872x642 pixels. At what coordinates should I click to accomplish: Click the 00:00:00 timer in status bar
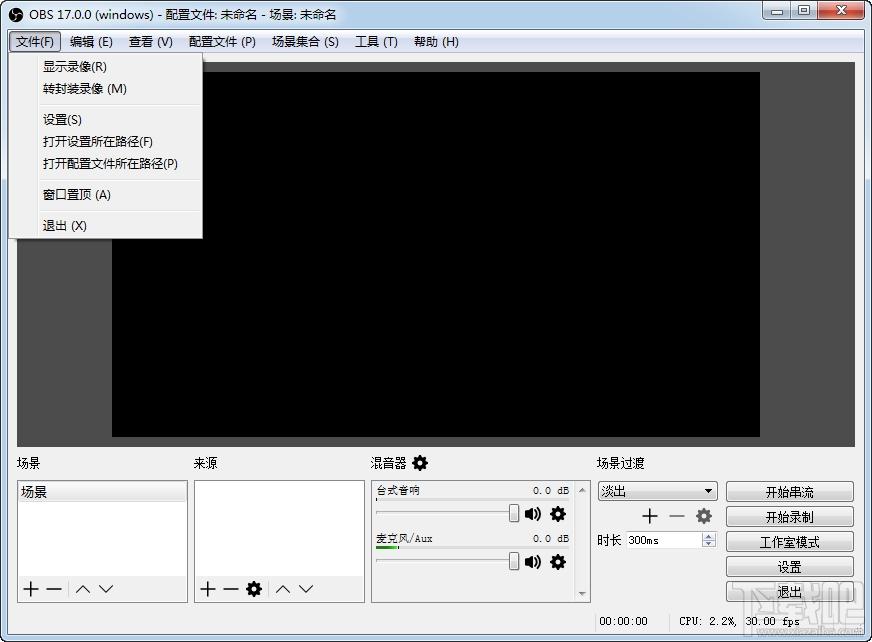[x=623, y=621]
